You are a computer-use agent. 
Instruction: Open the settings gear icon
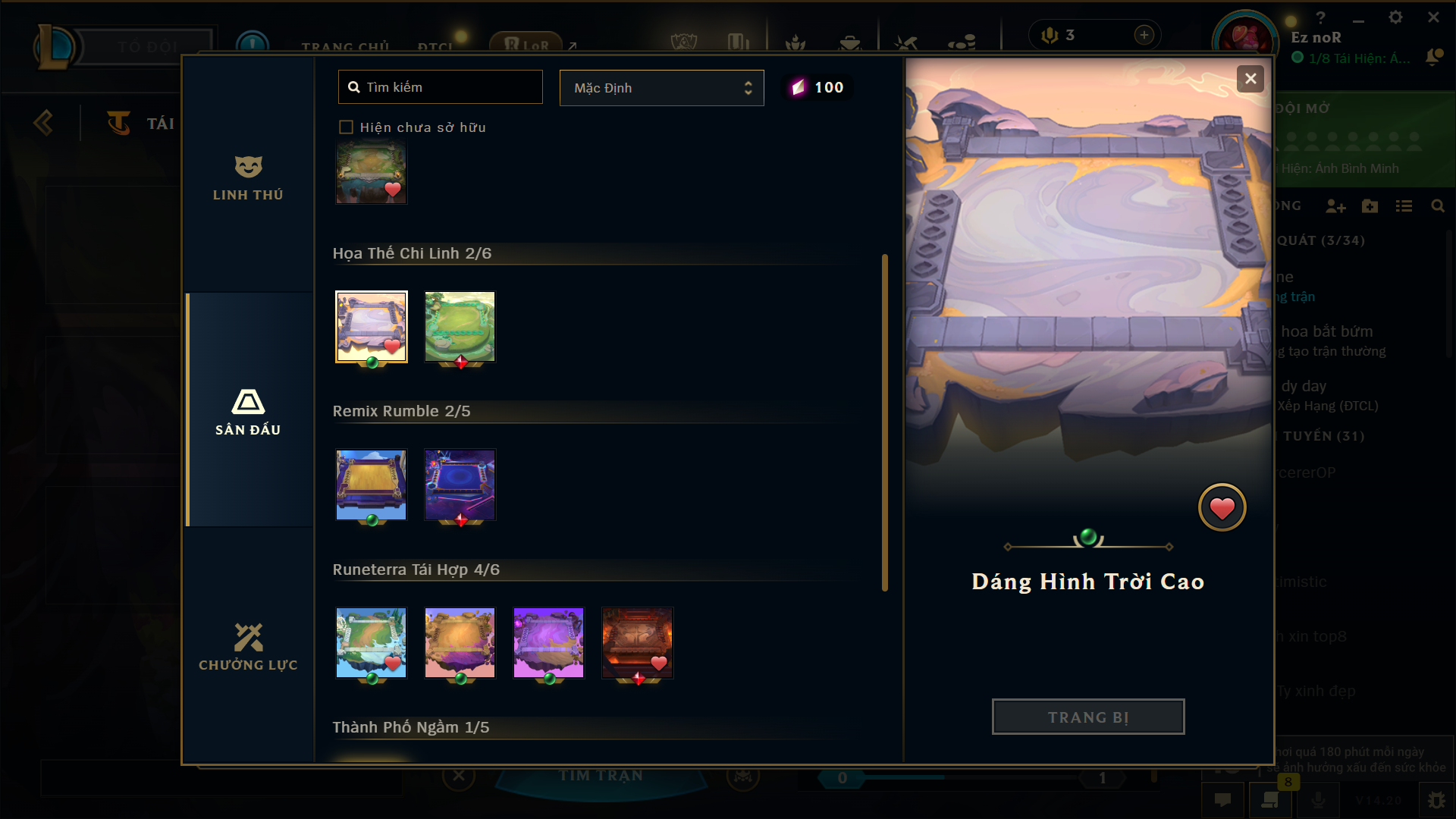pyautogui.click(x=1395, y=17)
